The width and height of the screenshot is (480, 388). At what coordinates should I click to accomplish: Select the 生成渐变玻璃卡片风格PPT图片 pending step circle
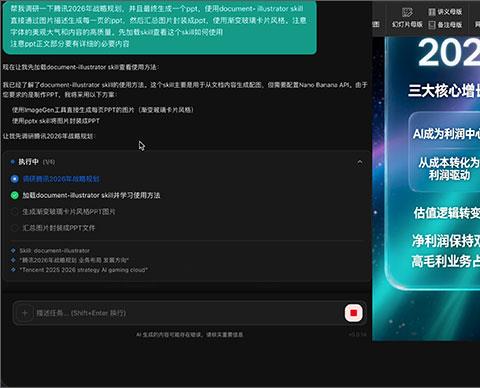(x=14, y=212)
